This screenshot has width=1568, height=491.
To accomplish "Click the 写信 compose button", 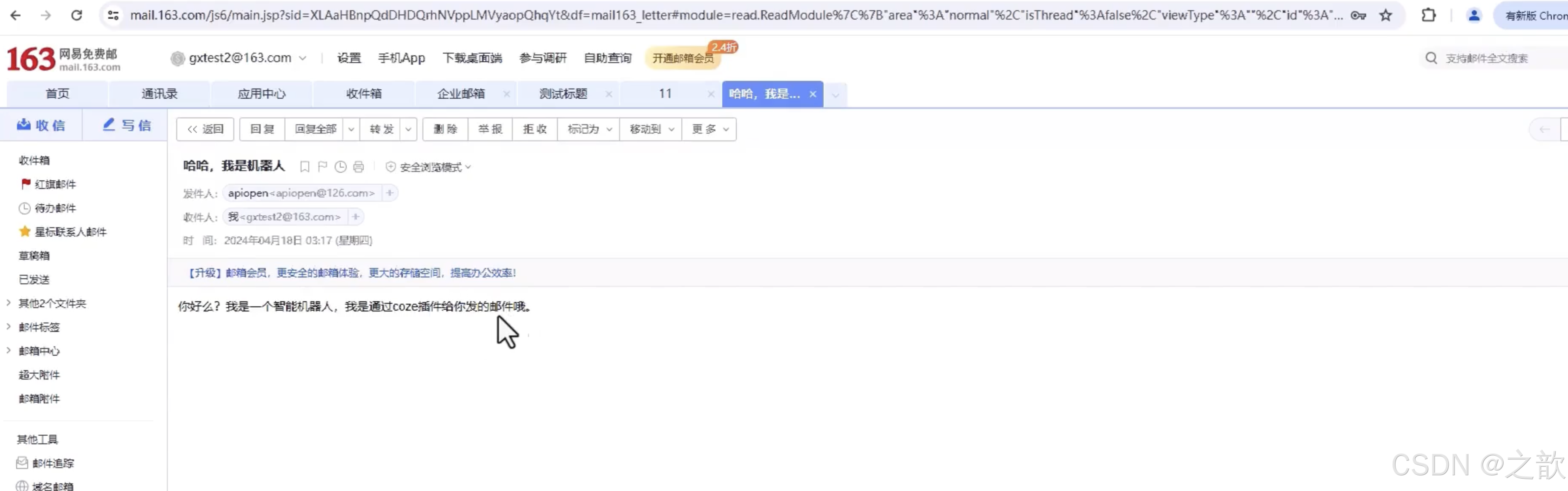I will 126,126.
